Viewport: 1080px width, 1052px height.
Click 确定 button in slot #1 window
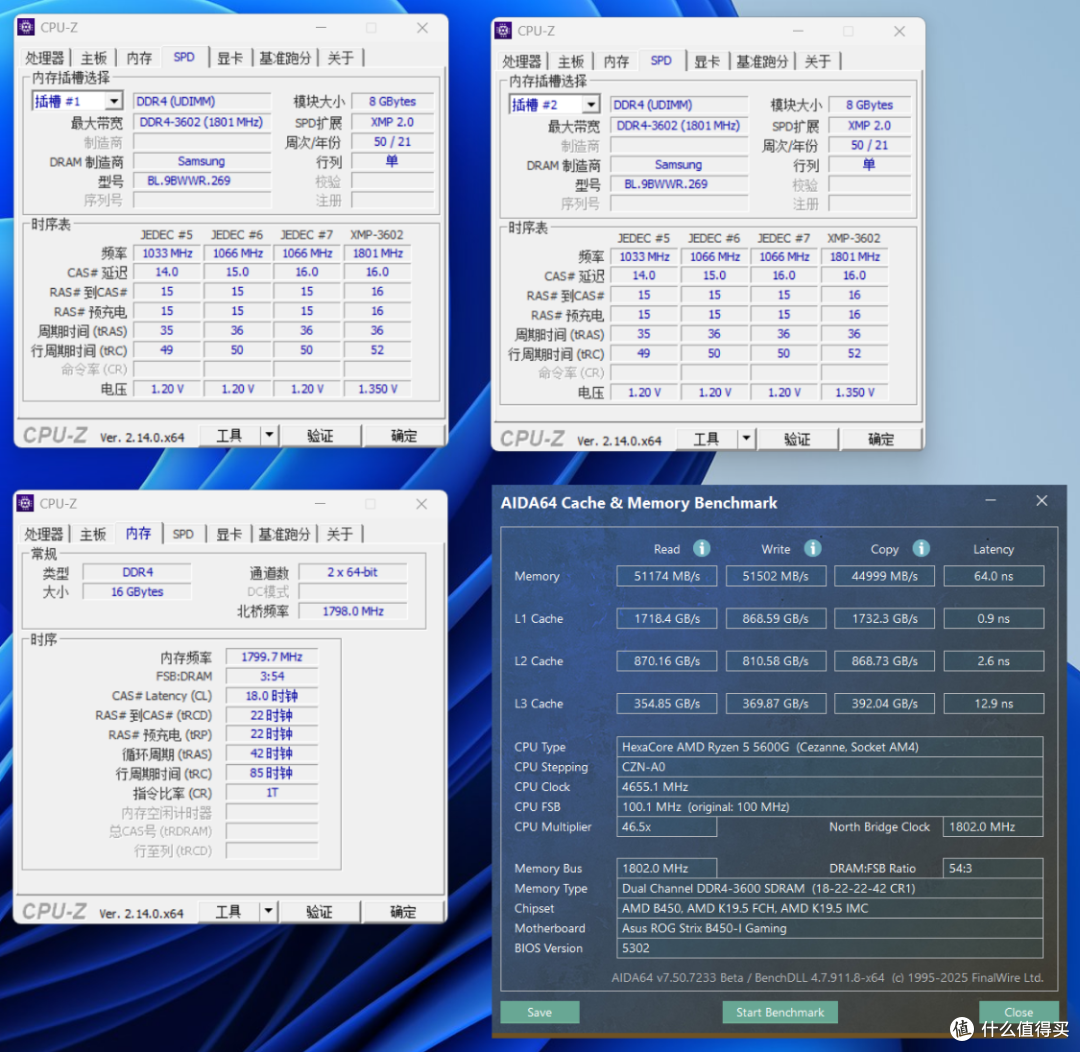tap(404, 435)
